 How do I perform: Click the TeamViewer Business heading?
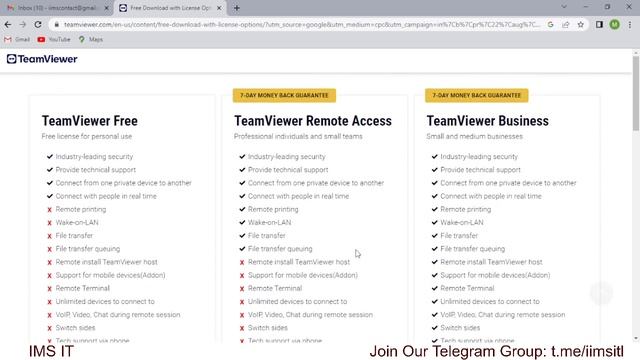click(488, 121)
